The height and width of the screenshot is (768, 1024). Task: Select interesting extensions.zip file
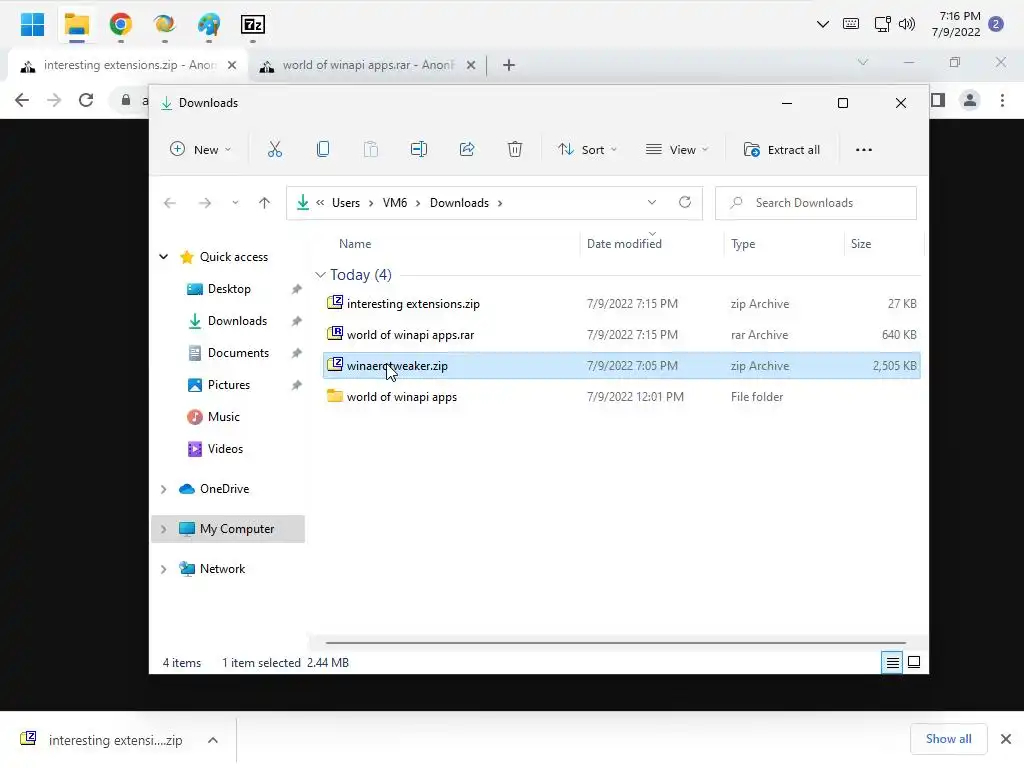pyautogui.click(x=621, y=304)
